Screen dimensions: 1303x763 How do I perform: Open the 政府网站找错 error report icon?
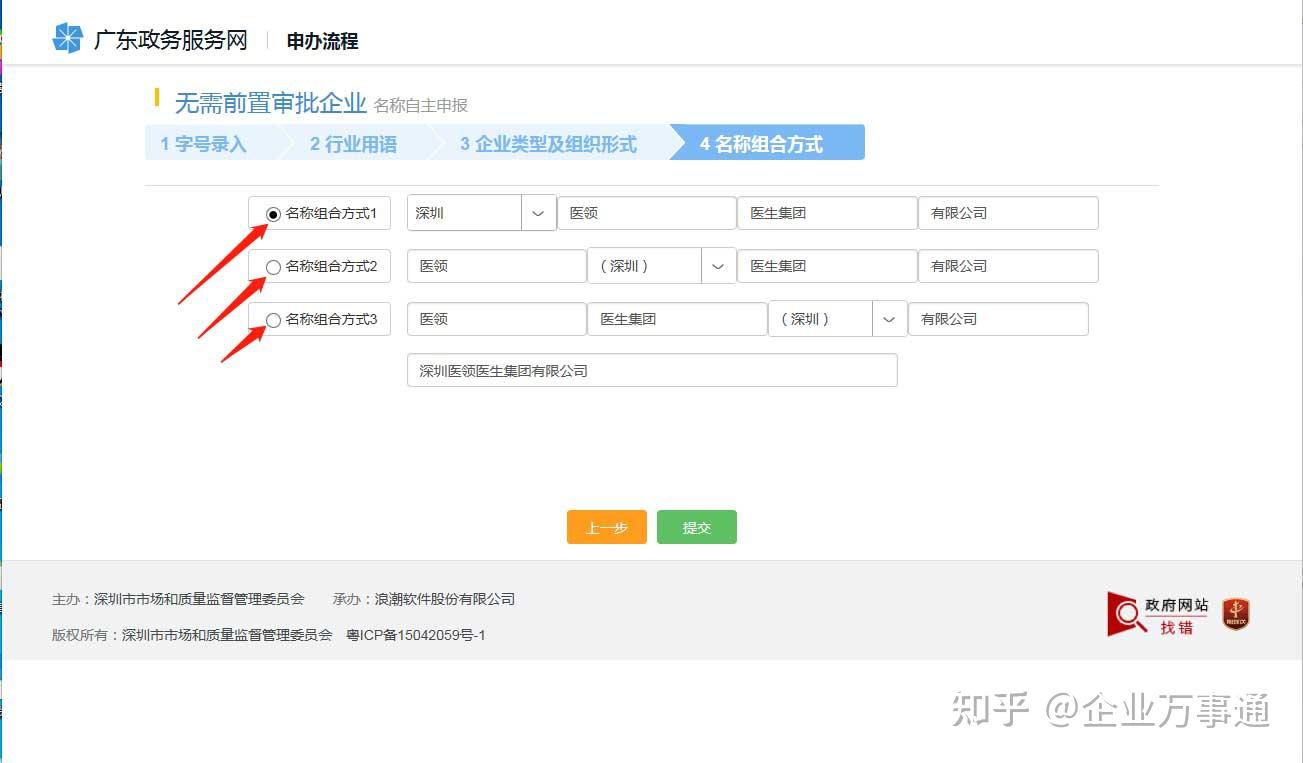1158,614
